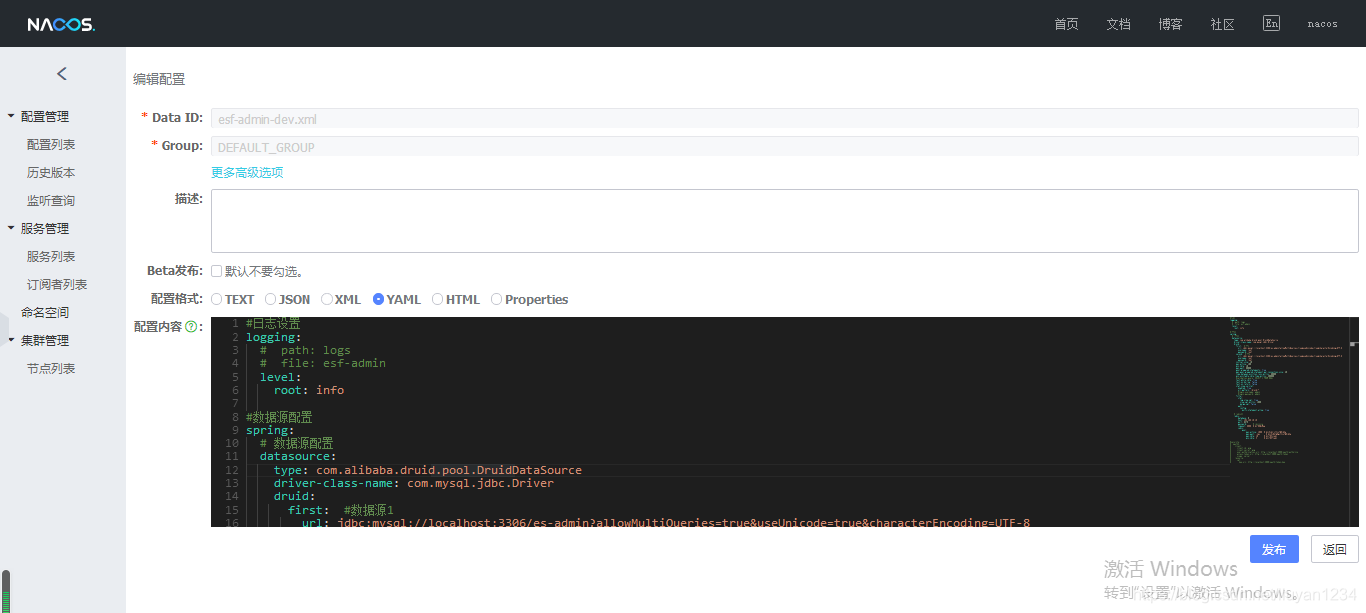Open 命名空间 in the sidebar
Viewport: 1366px width, 613px height.
45,312
